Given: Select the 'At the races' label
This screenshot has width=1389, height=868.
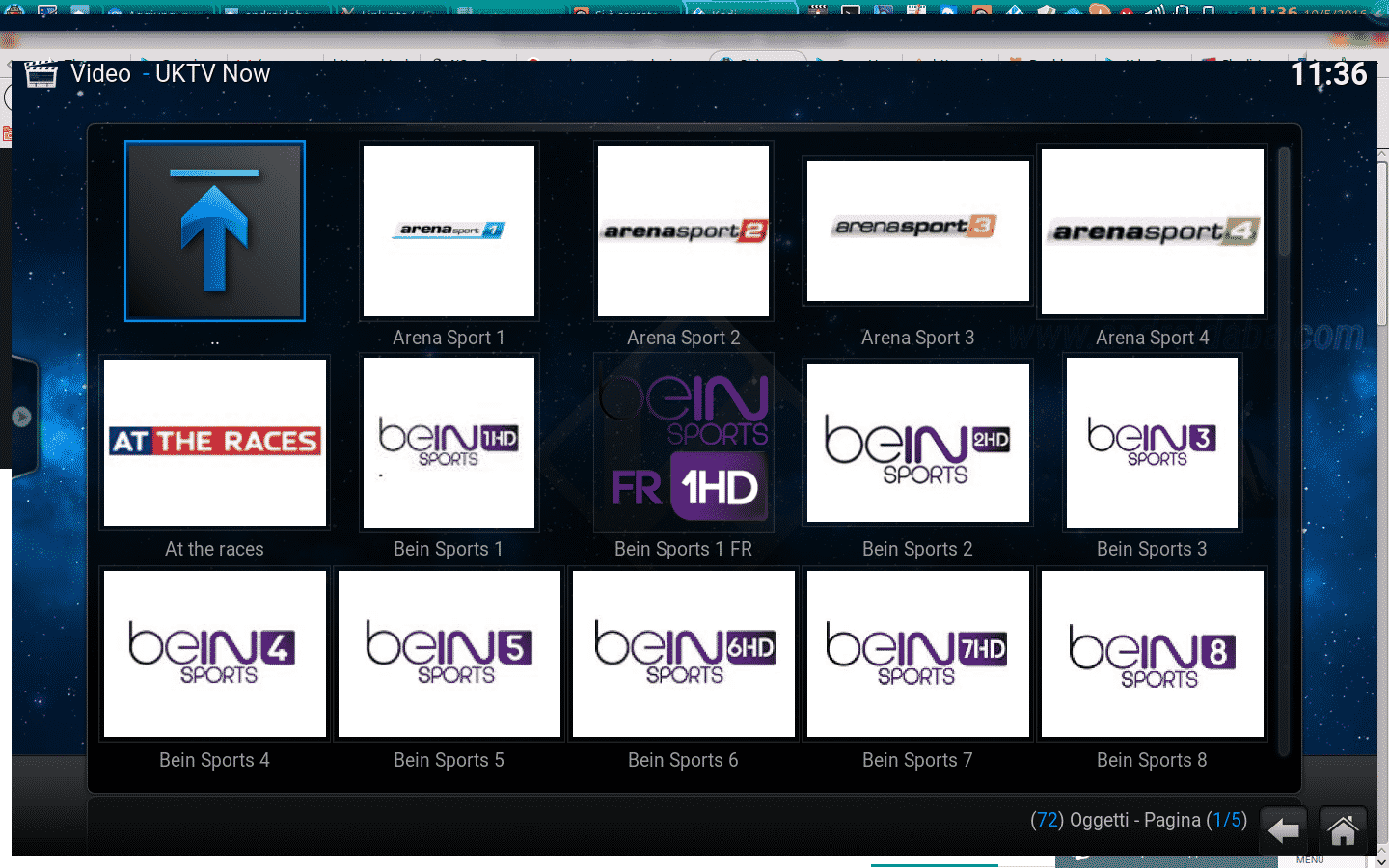Looking at the screenshot, I should (x=214, y=549).
